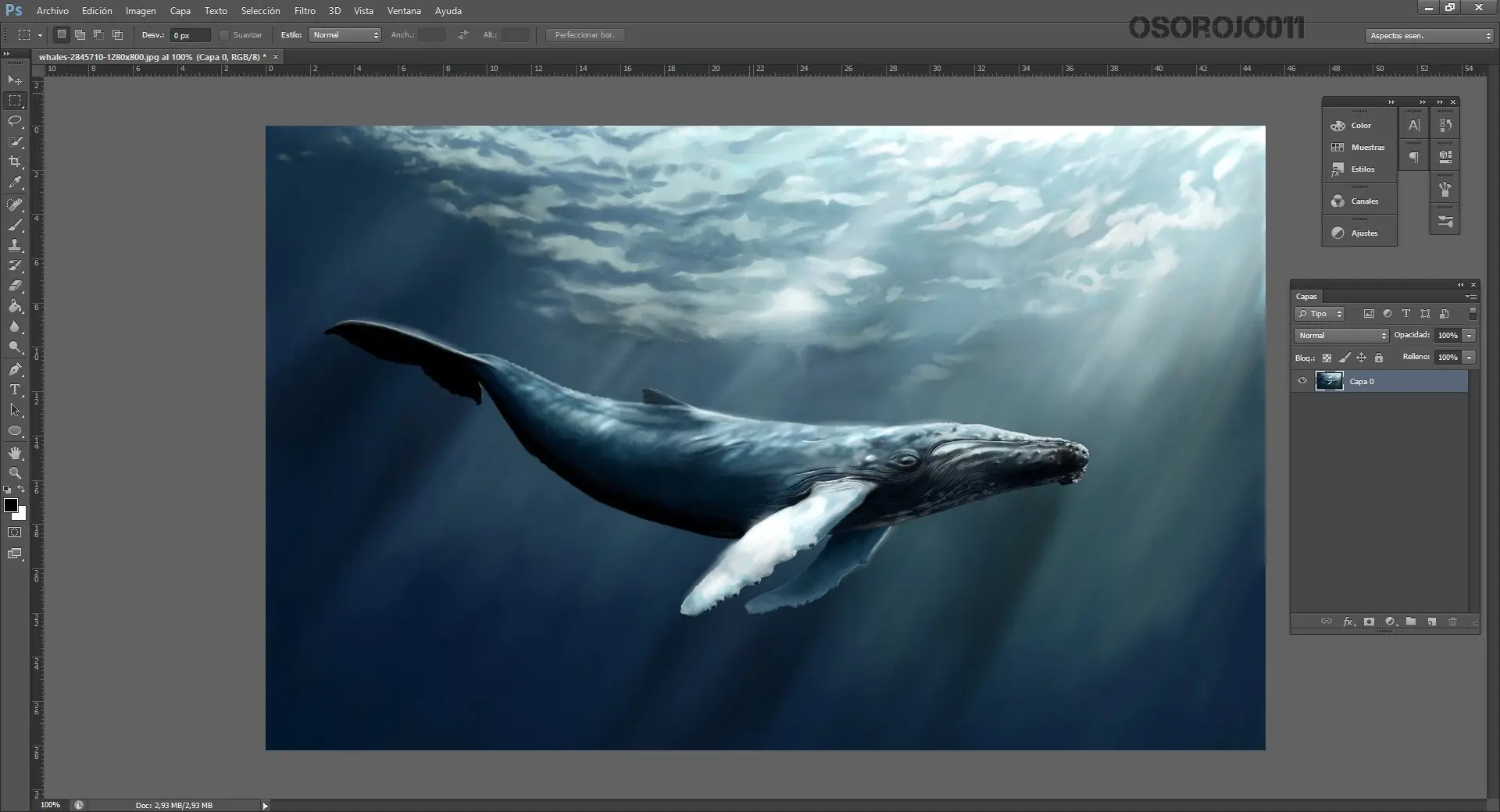Choose Intersect with selection mode
Viewport: 1500px width, 812px height.
[x=117, y=34]
